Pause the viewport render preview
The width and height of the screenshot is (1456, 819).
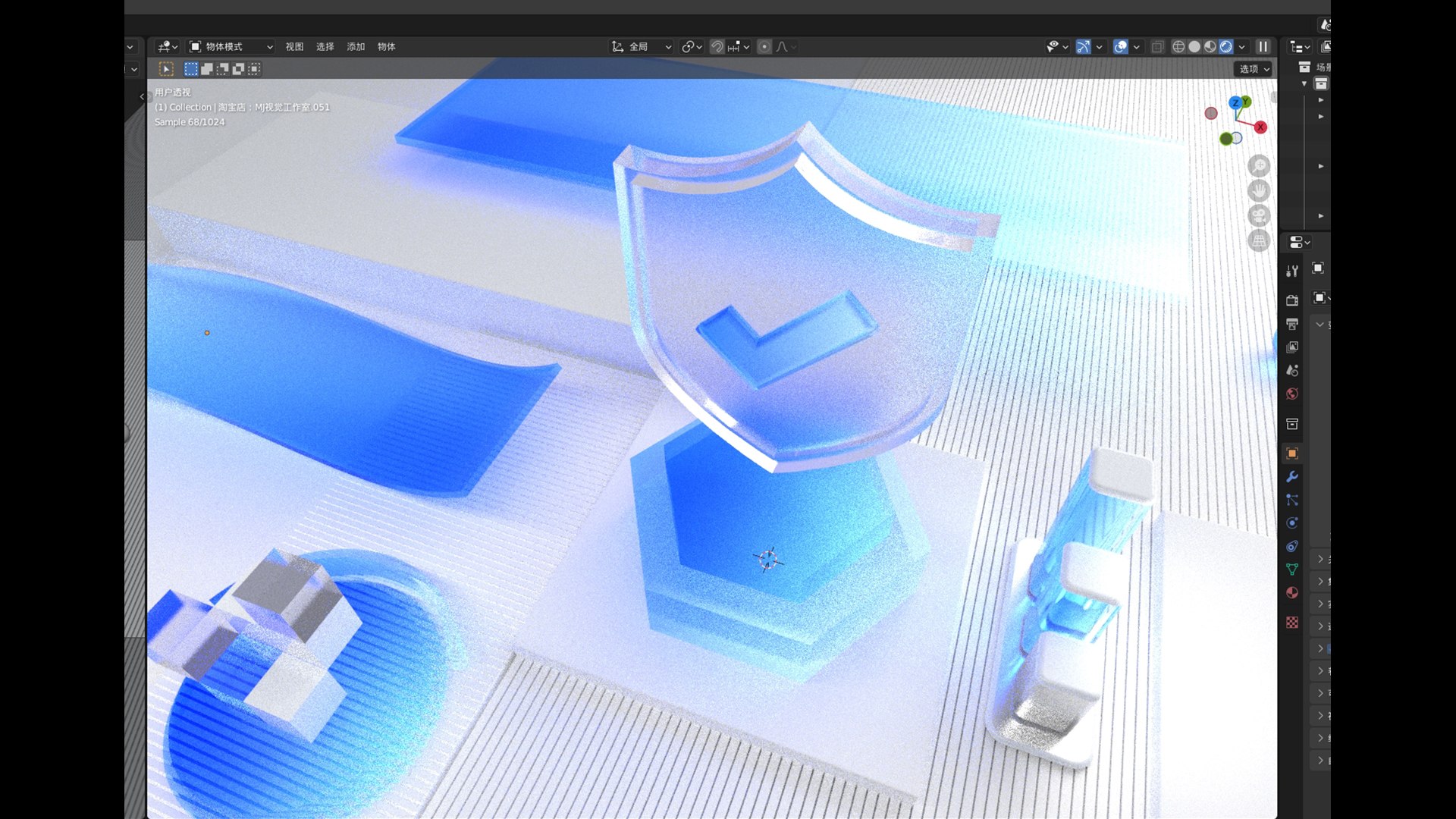point(1263,47)
